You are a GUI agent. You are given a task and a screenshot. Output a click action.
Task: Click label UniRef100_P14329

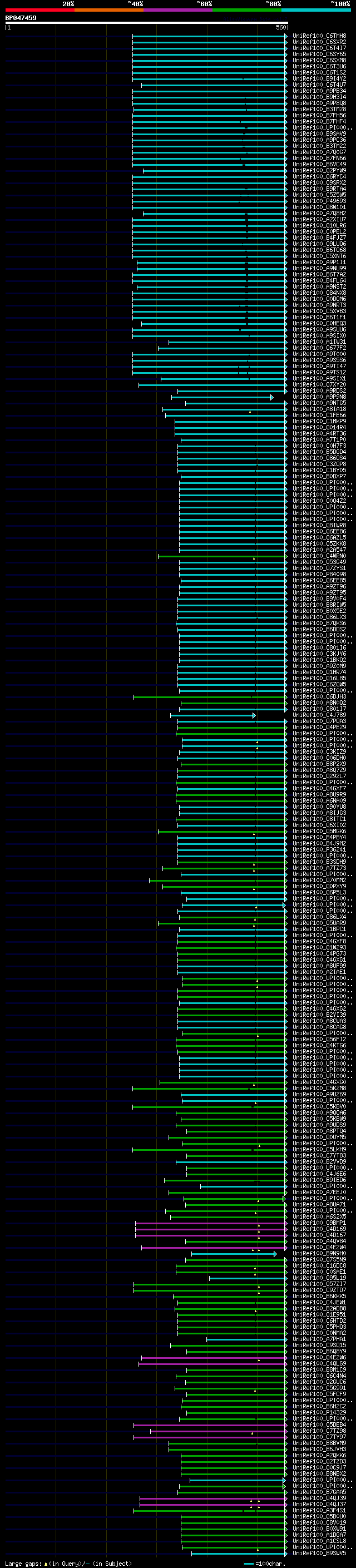coord(319,1412)
